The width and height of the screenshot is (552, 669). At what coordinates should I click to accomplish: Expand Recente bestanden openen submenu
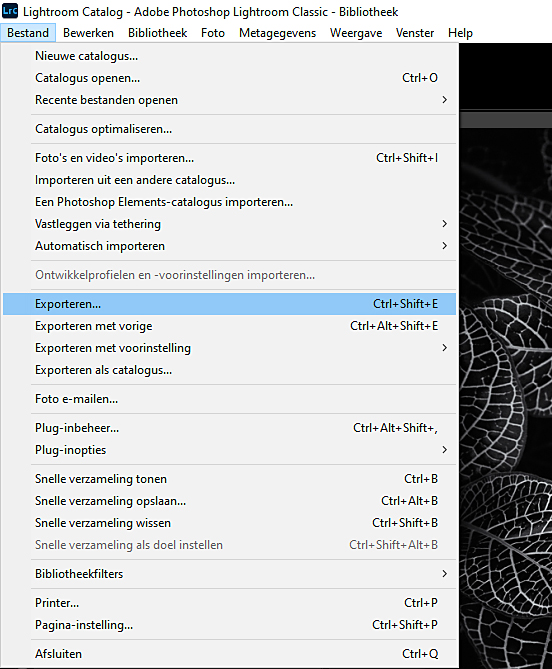230,100
